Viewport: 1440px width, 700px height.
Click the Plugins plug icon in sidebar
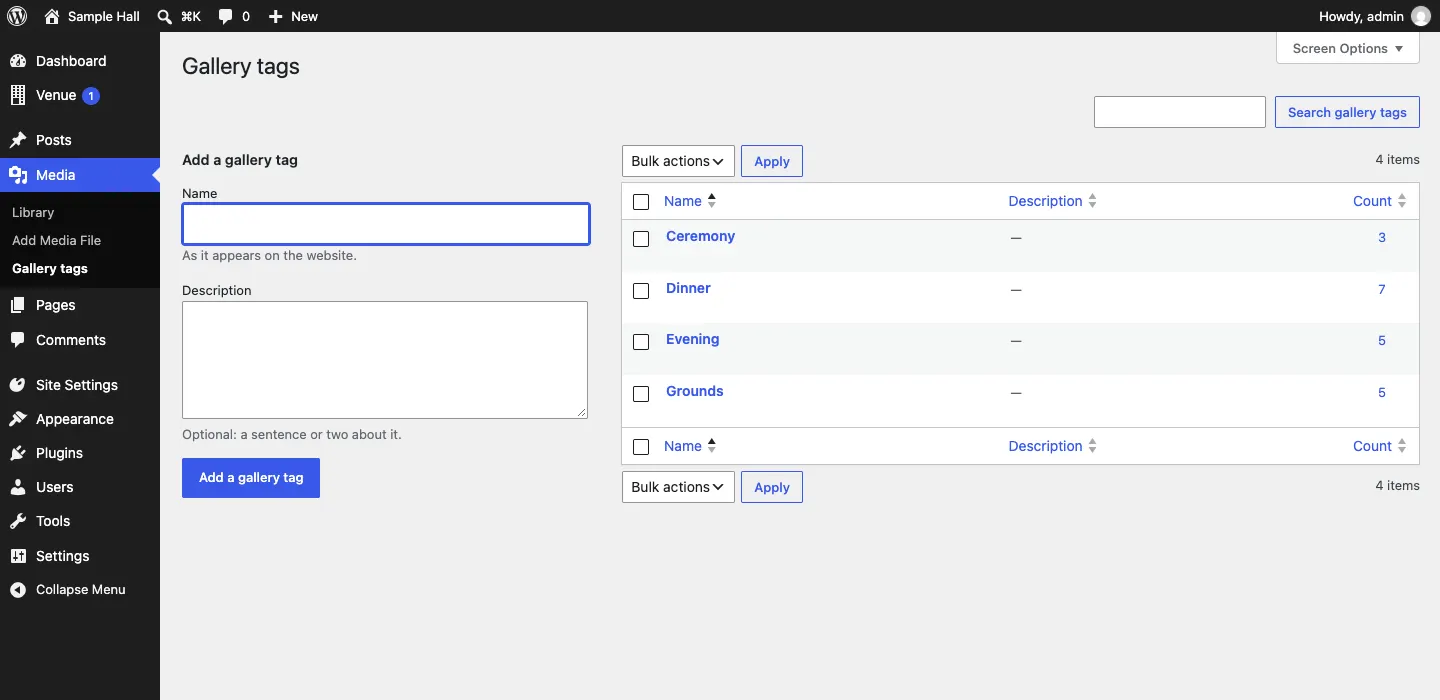click(18, 453)
